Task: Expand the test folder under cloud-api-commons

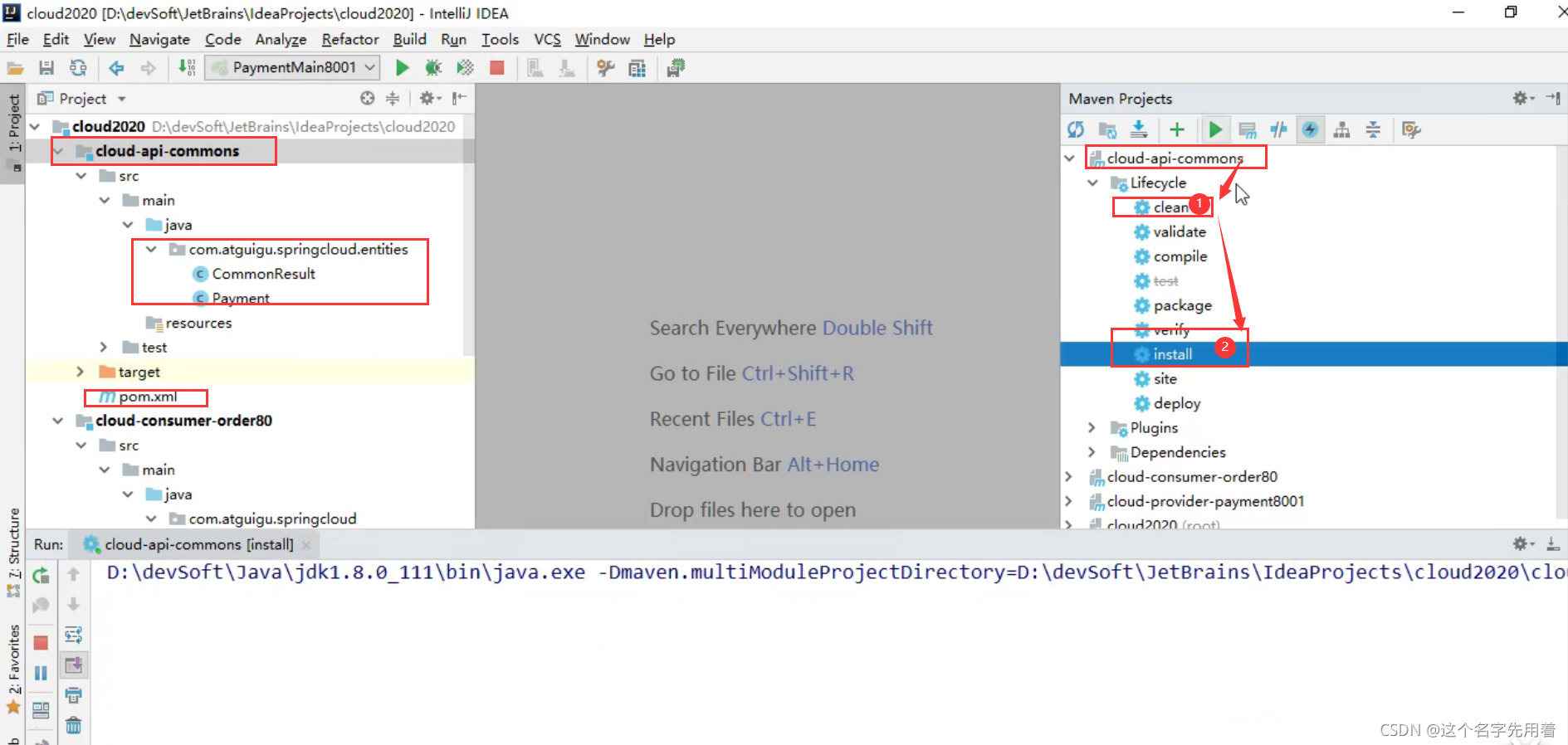Action: pyautogui.click(x=104, y=347)
